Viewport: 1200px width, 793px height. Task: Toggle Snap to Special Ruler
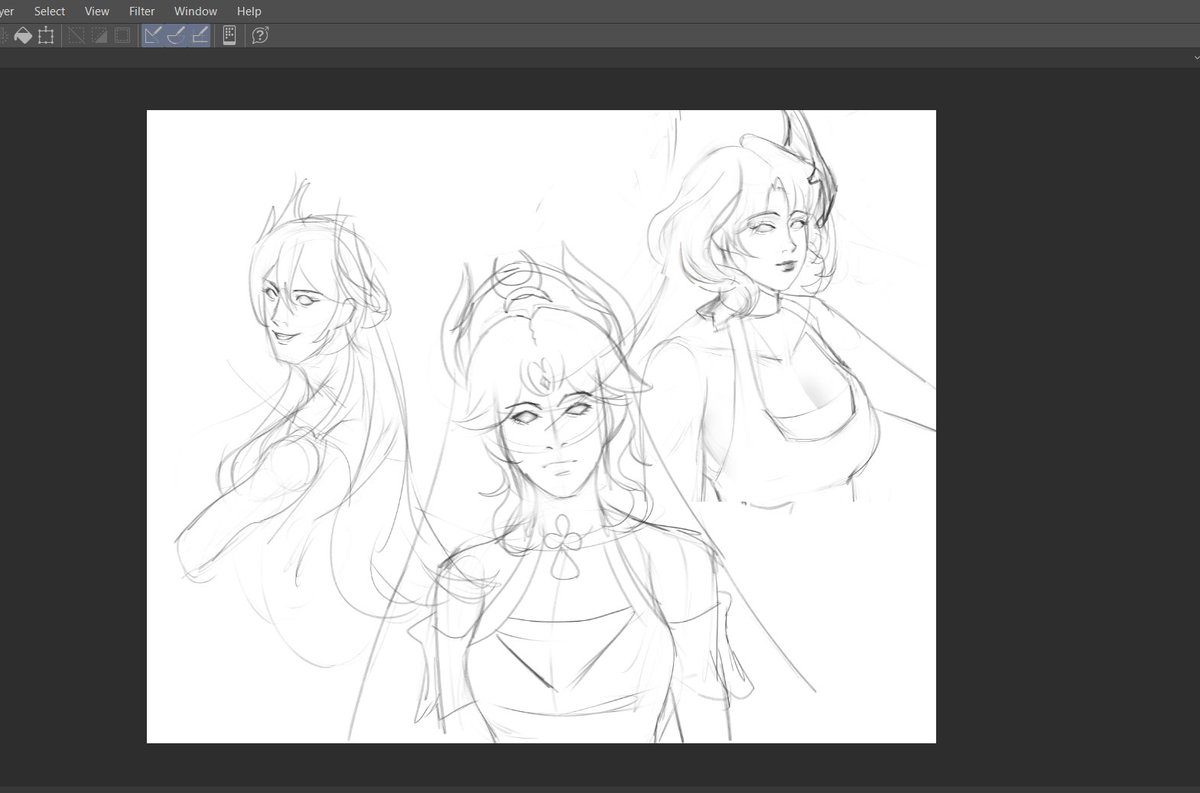176,36
